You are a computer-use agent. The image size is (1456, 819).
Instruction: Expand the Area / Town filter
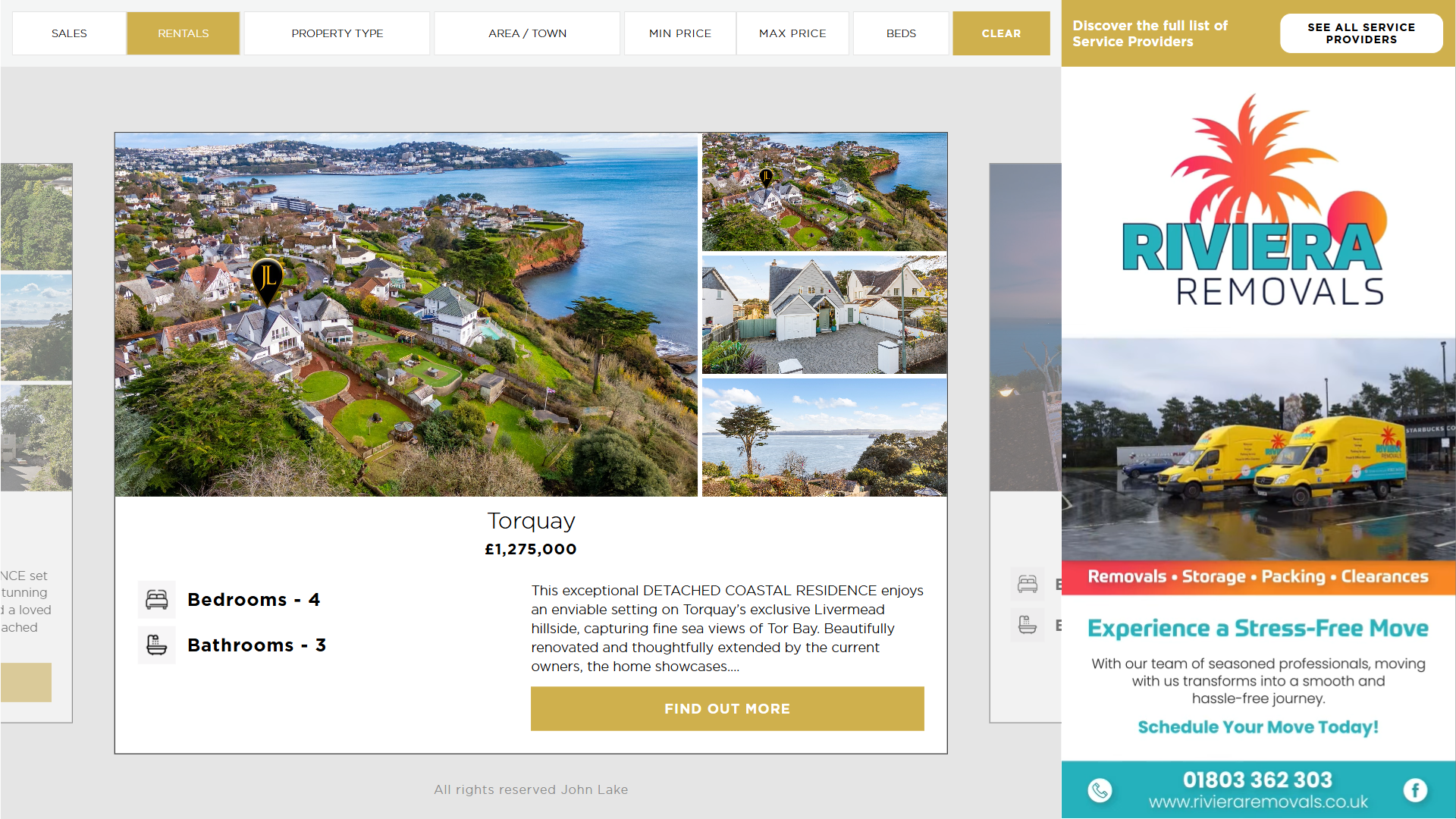pyautogui.click(x=527, y=33)
